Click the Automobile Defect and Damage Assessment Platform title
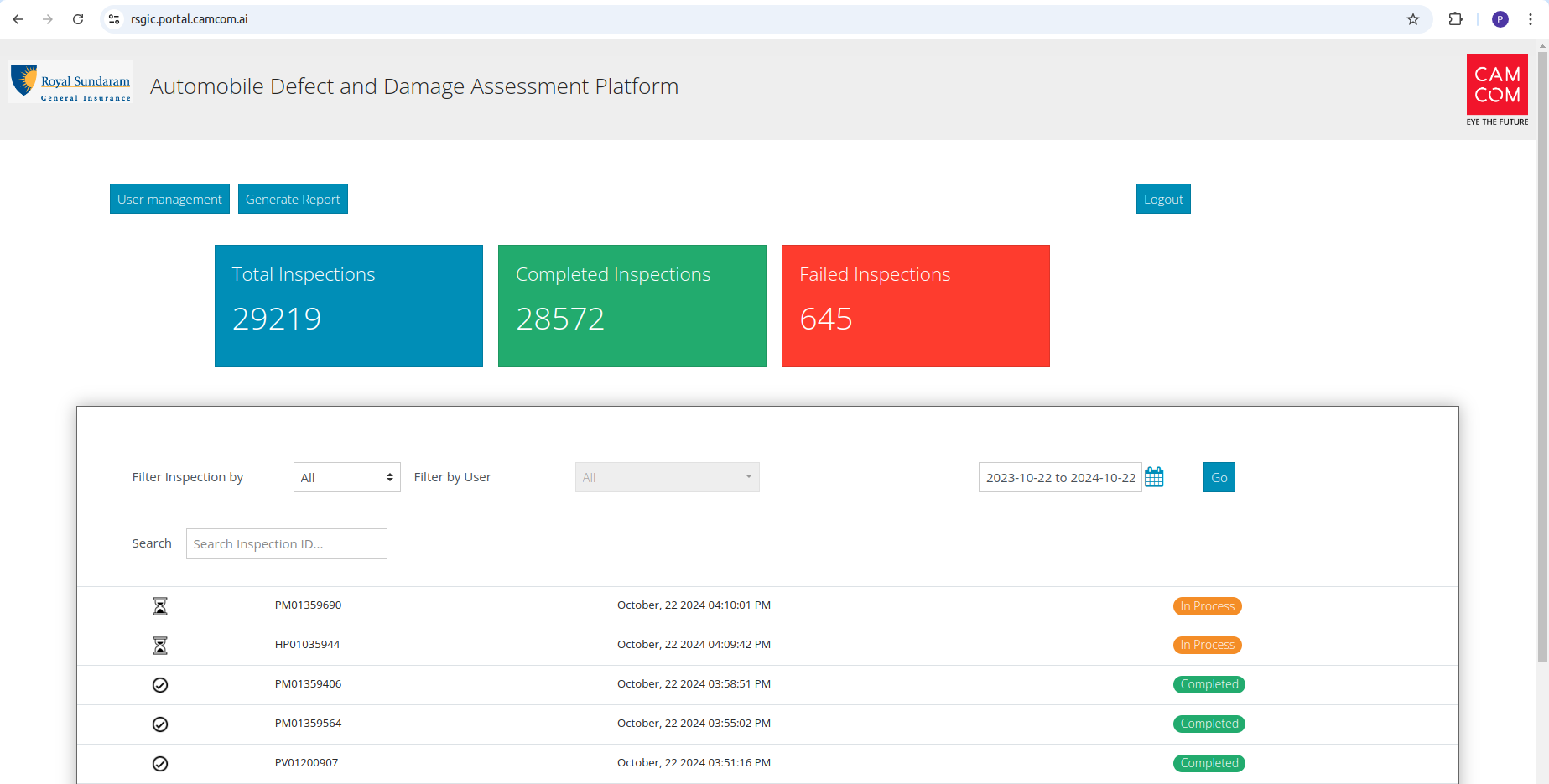The height and width of the screenshot is (784, 1549). [x=414, y=86]
